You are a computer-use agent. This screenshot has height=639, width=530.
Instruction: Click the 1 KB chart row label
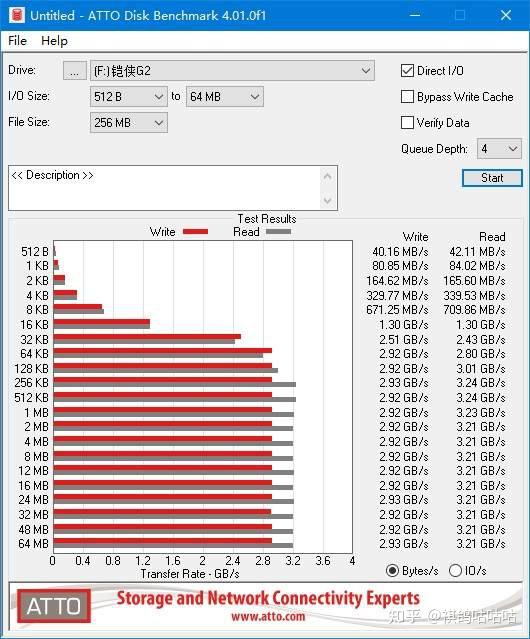pos(37,266)
